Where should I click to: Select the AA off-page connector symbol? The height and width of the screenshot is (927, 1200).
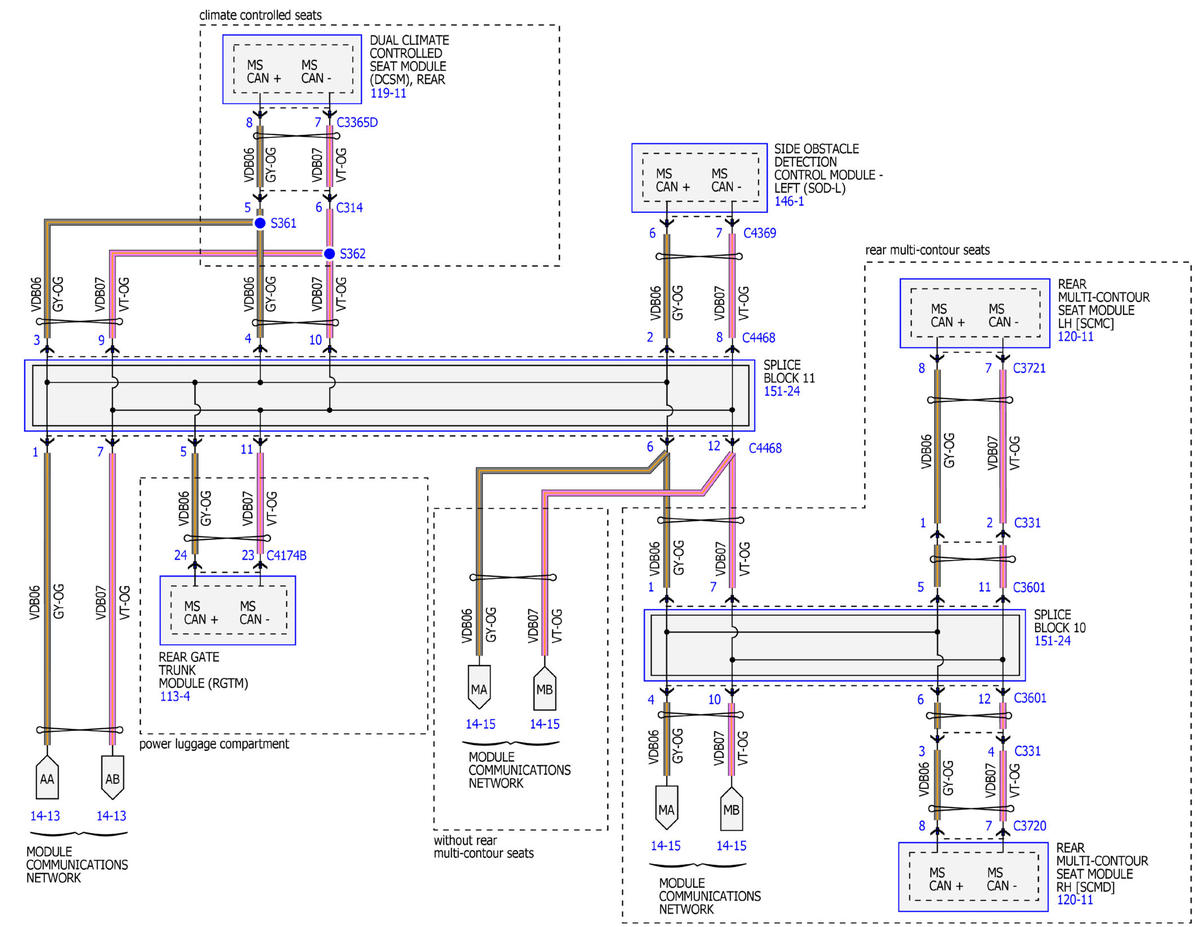[46, 778]
